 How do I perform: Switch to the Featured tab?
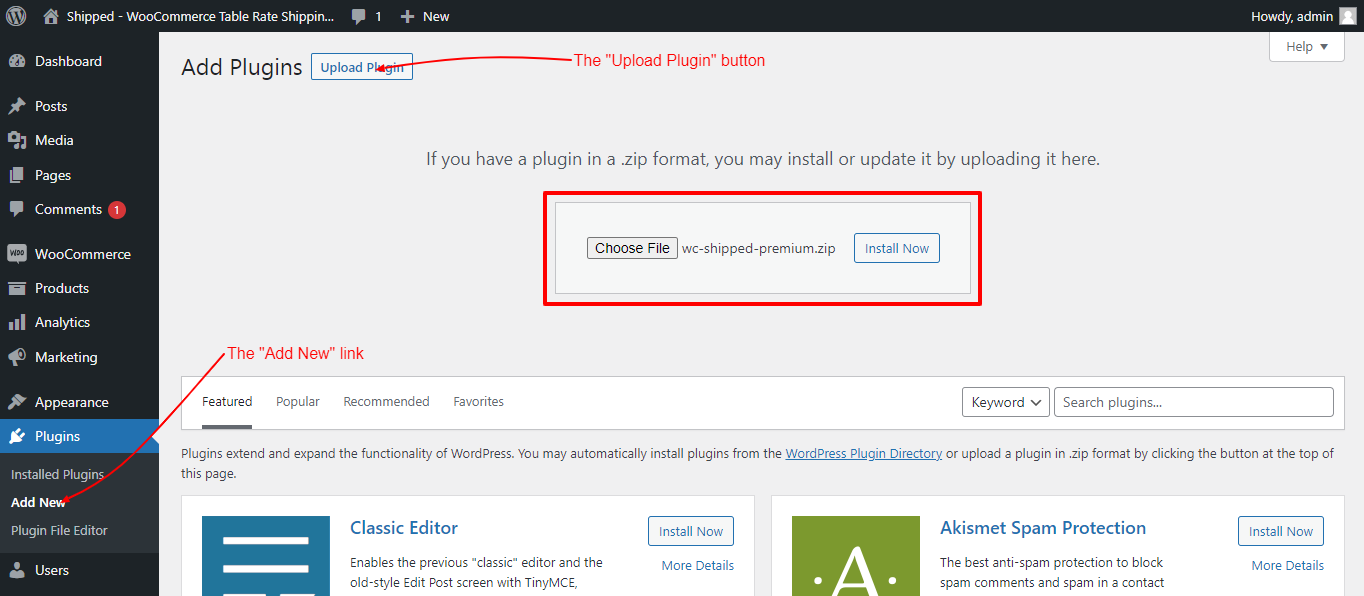tap(227, 402)
